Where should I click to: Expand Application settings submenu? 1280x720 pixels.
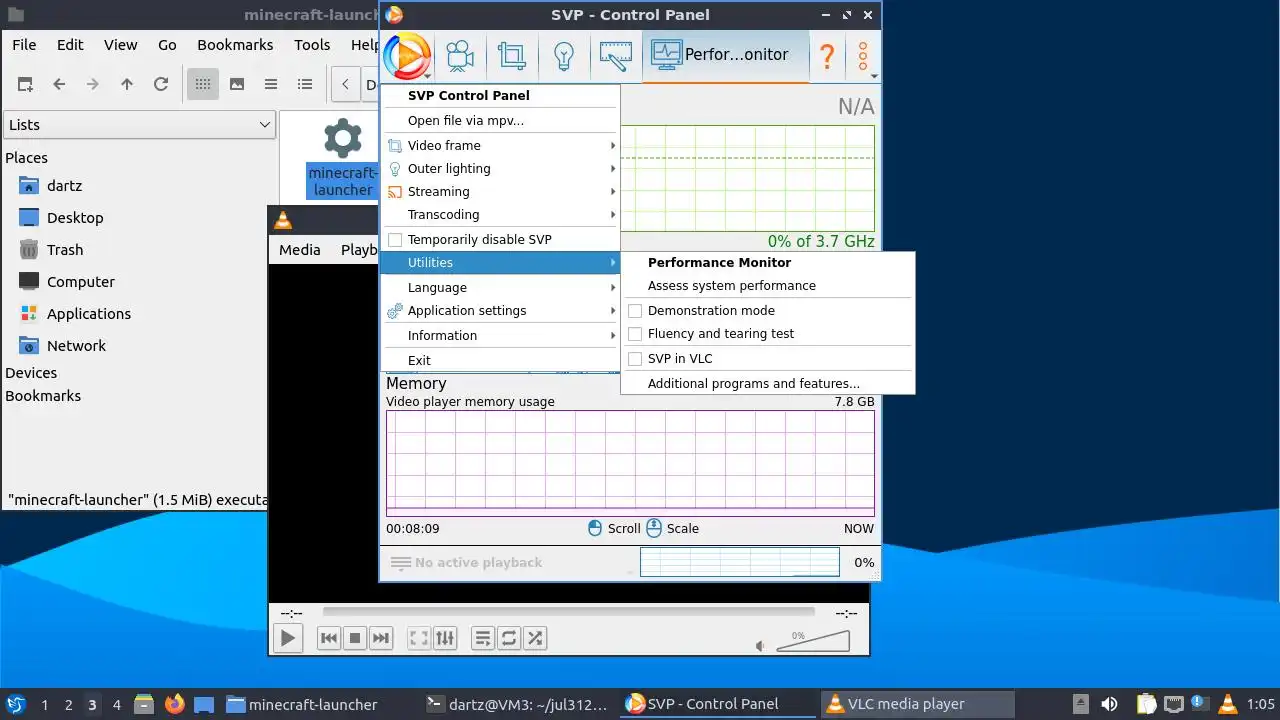pos(500,311)
